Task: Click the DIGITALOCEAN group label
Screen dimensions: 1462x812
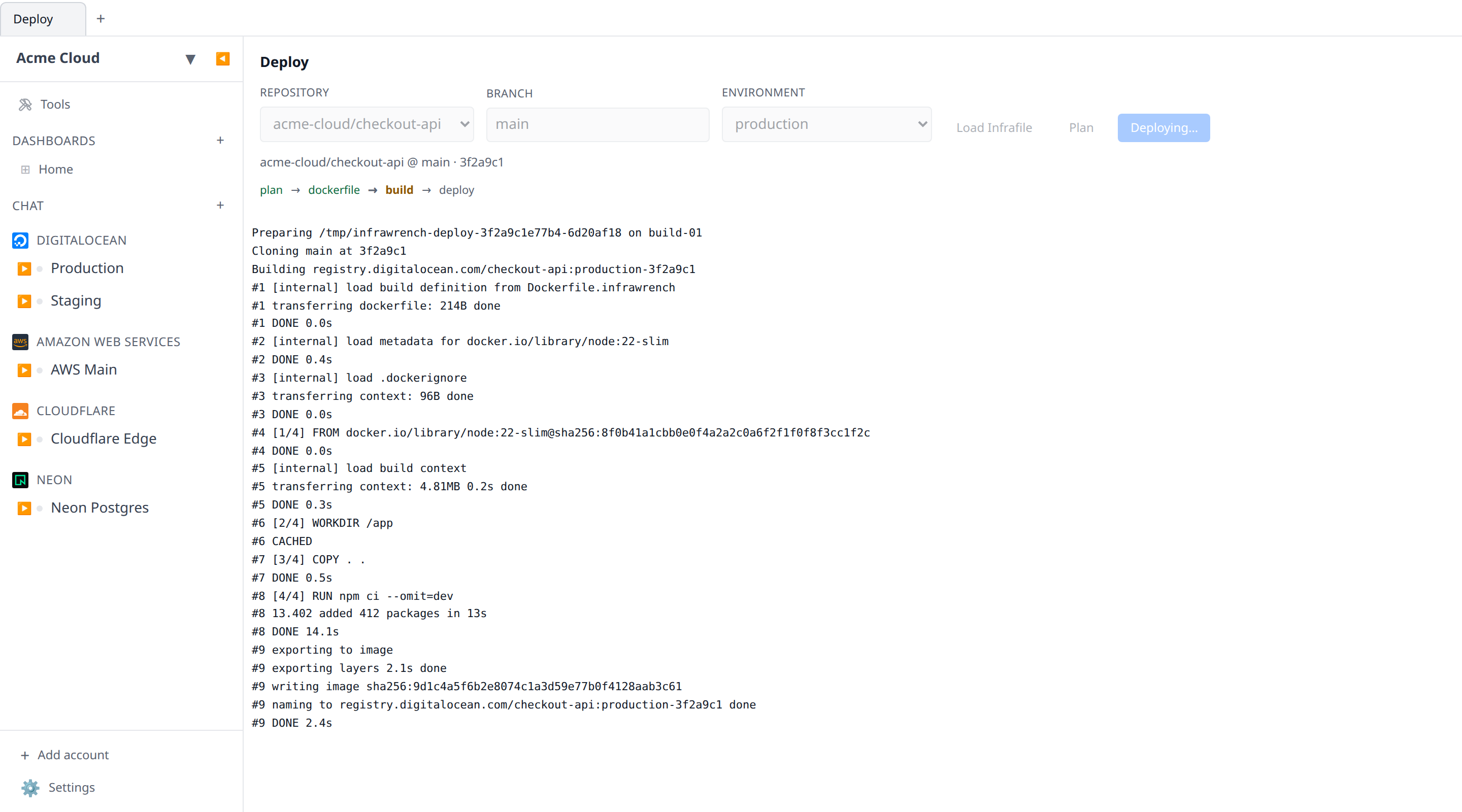Action: click(81, 241)
